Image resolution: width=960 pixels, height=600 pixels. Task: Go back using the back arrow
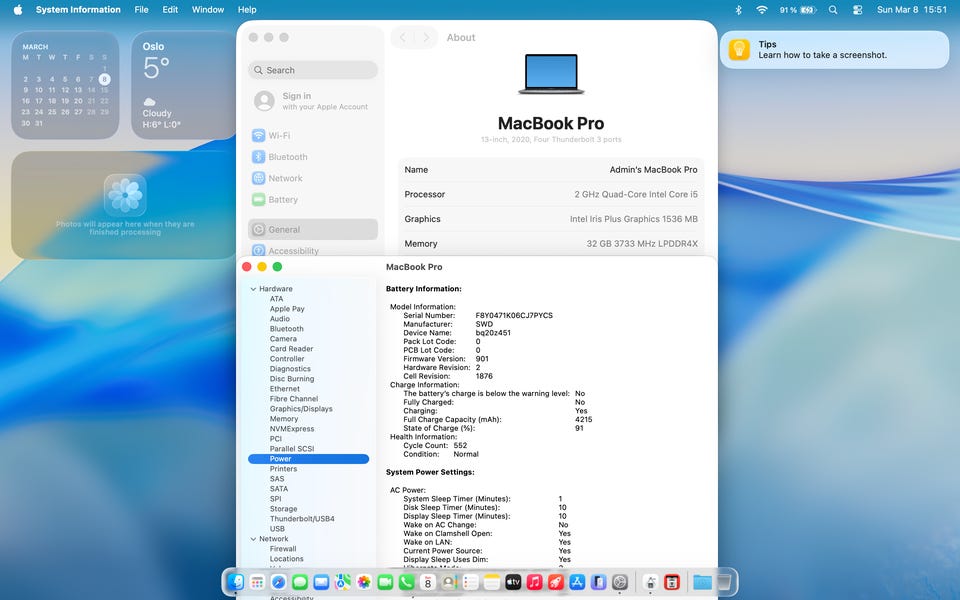(x=403, y=38)
